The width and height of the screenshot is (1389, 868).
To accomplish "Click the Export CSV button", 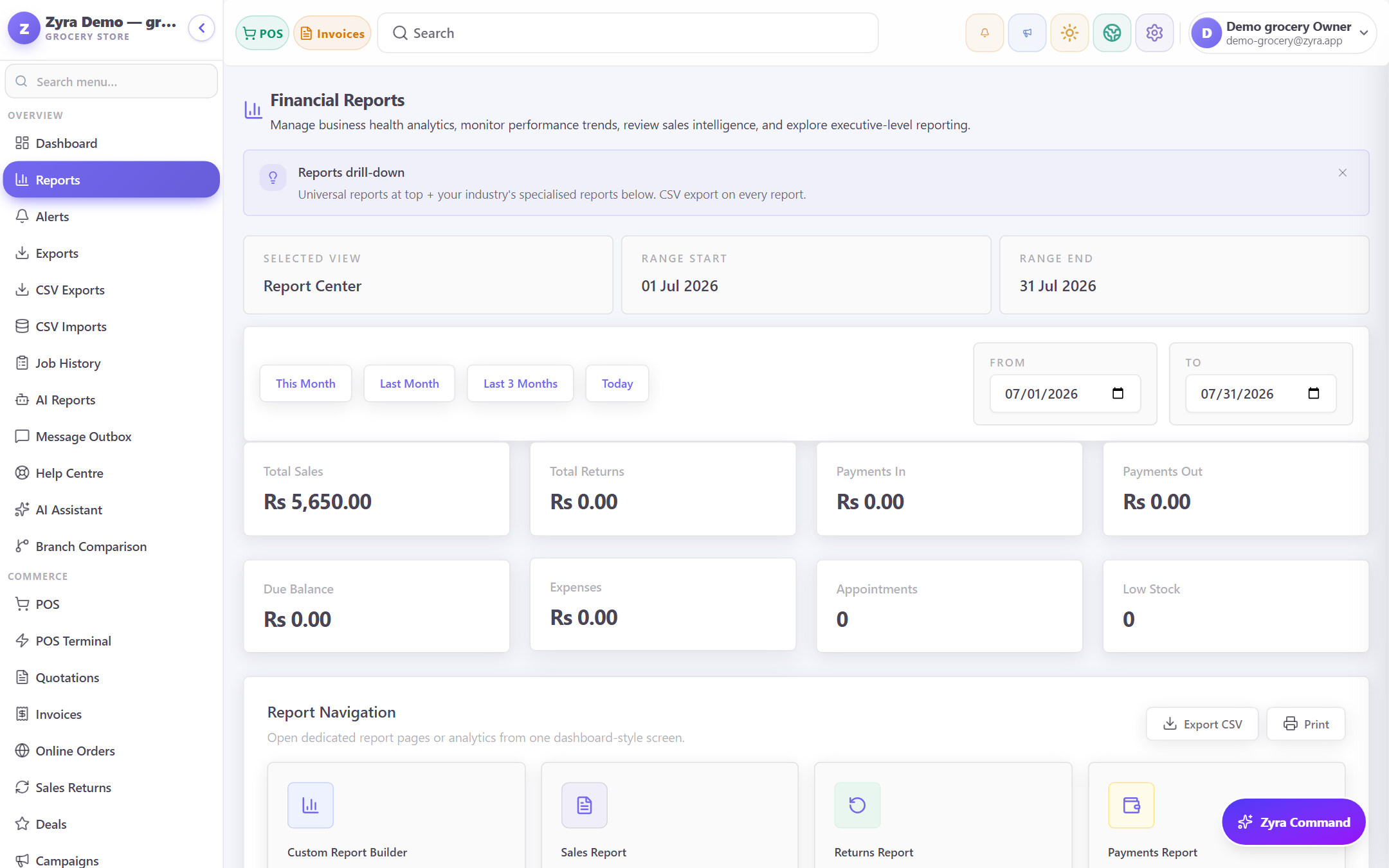I will tap(1202, 724).
